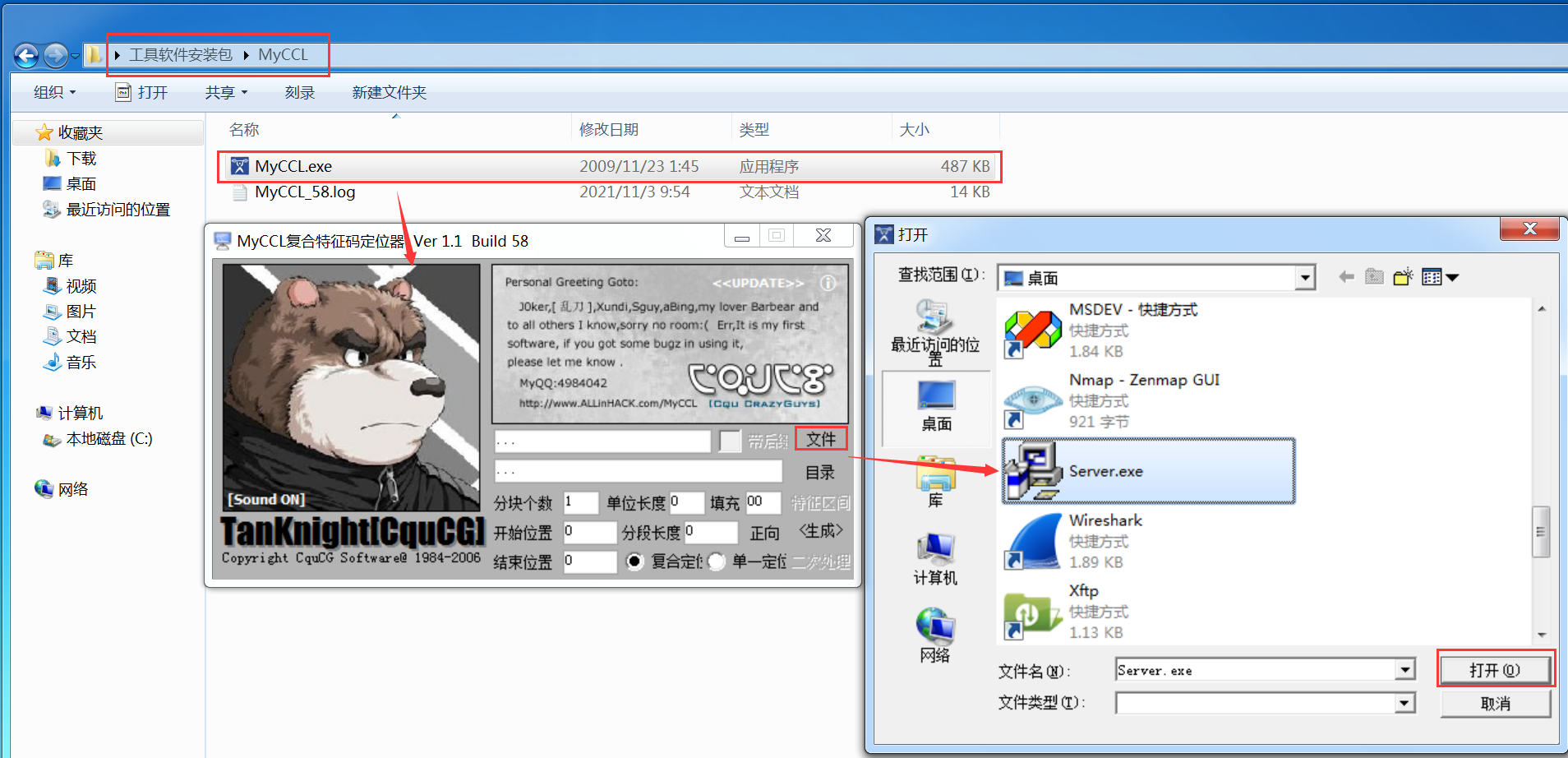
Task: Open recent locations dropdown next to nav arrows
Action: 75,56
